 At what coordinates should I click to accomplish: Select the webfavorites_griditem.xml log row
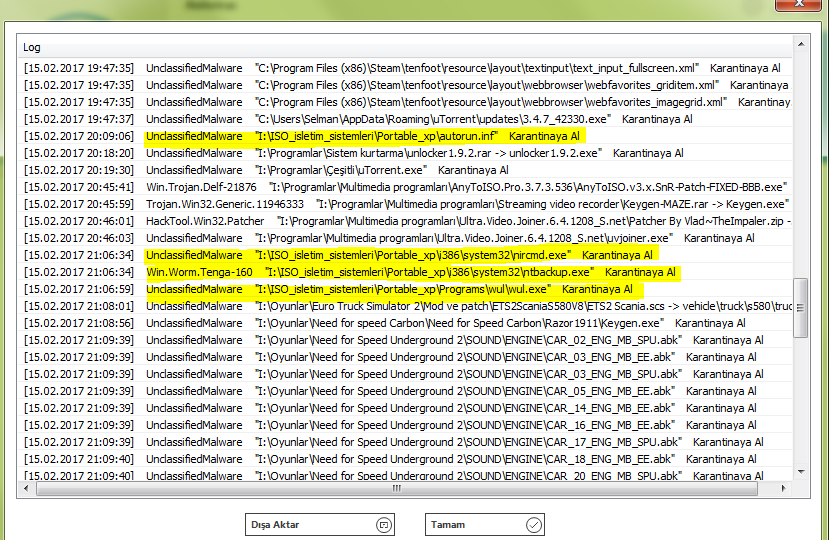click(x=406, y=85)
